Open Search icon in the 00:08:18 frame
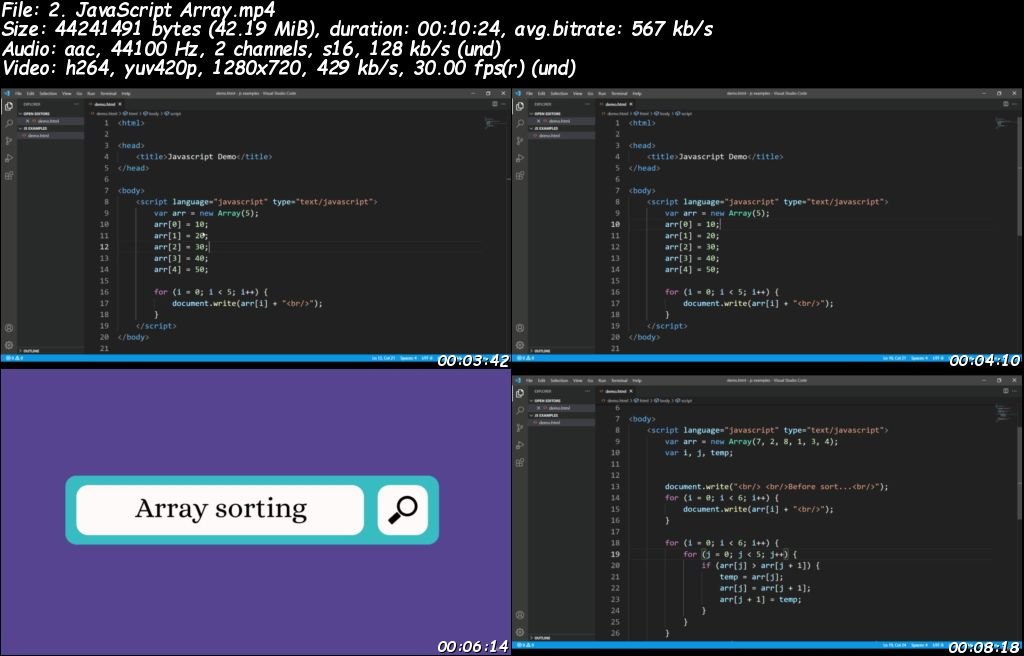Viewport: 1024px width, 656px height. pyautogui.click(x=520, y=410)
